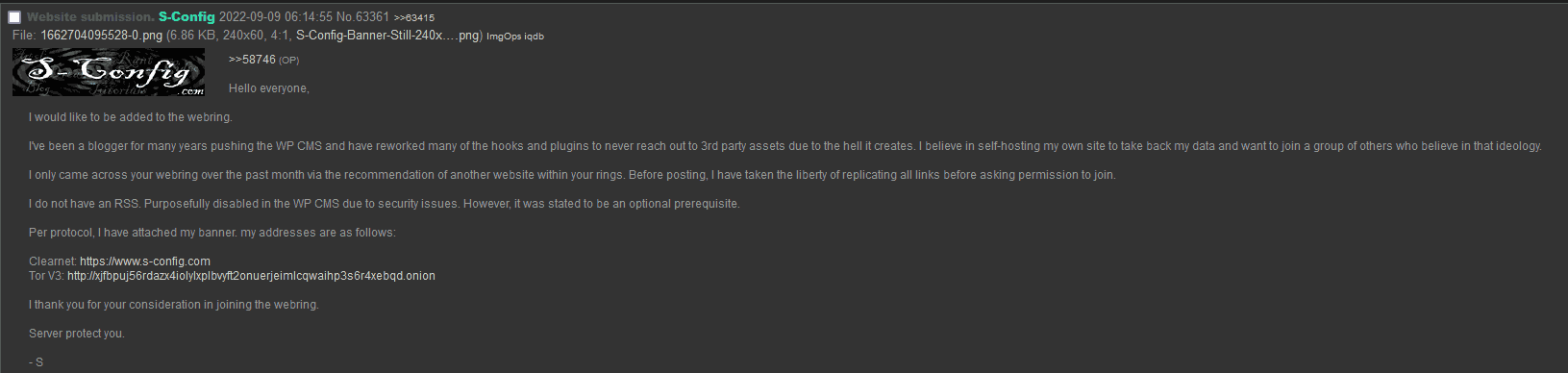Click the Website submission subject text
Image resolution: width=1568 pixels, height=373 pixels.
90,17
